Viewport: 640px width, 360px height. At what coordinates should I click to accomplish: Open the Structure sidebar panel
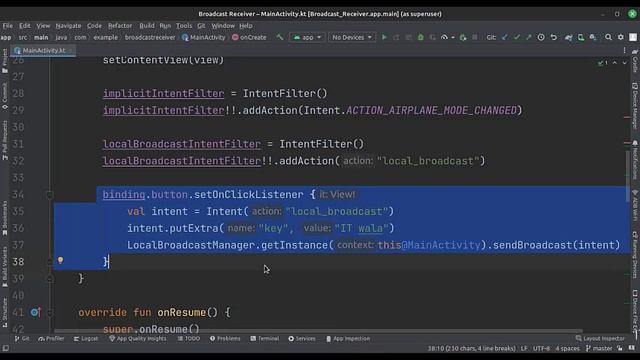click(x=4, y=312)
